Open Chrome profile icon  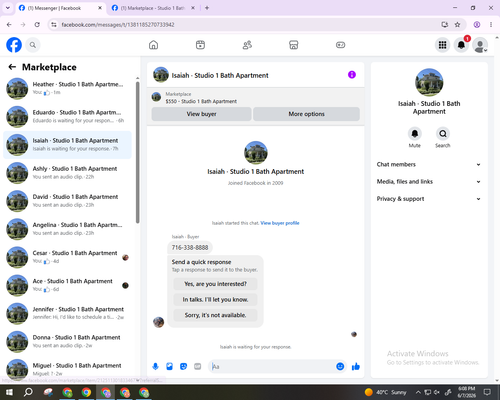pyautogui.click(x=477, y=25)
